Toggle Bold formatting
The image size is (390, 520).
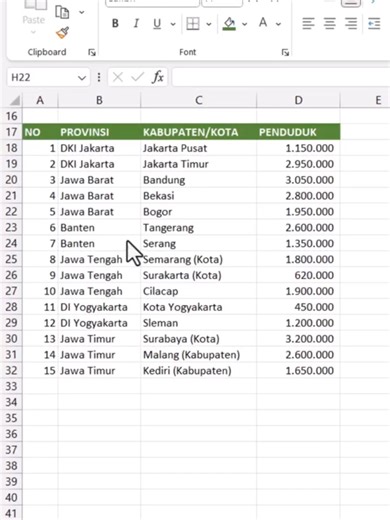point(115,24)
